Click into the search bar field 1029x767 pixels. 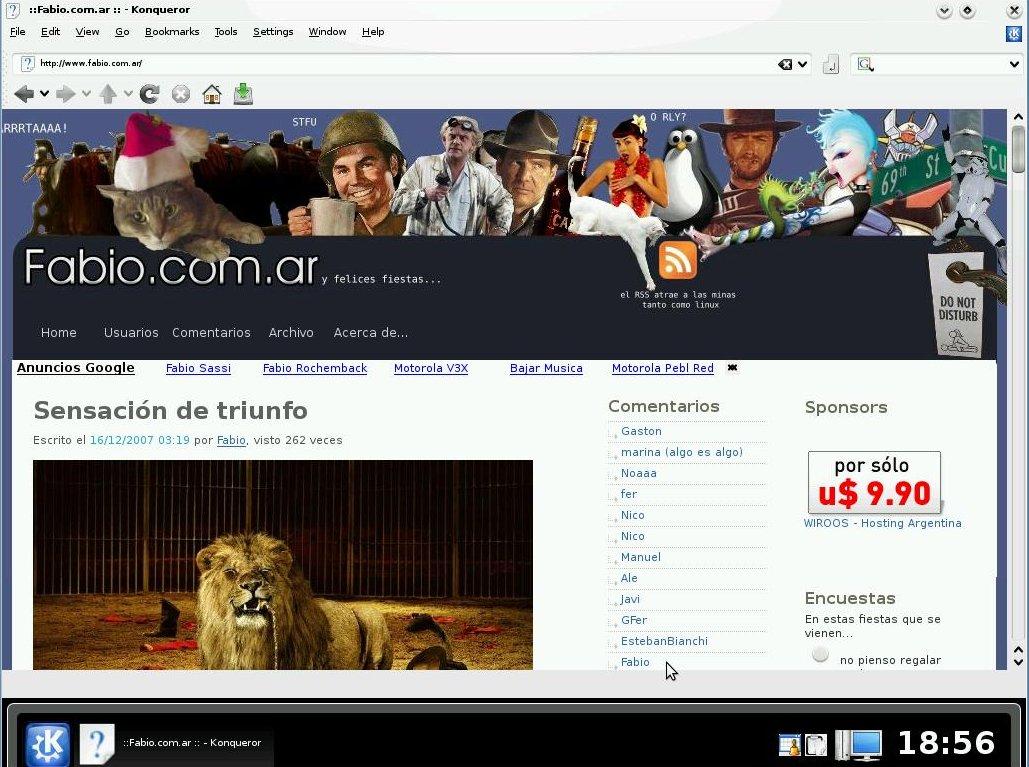tap(940, 64)
